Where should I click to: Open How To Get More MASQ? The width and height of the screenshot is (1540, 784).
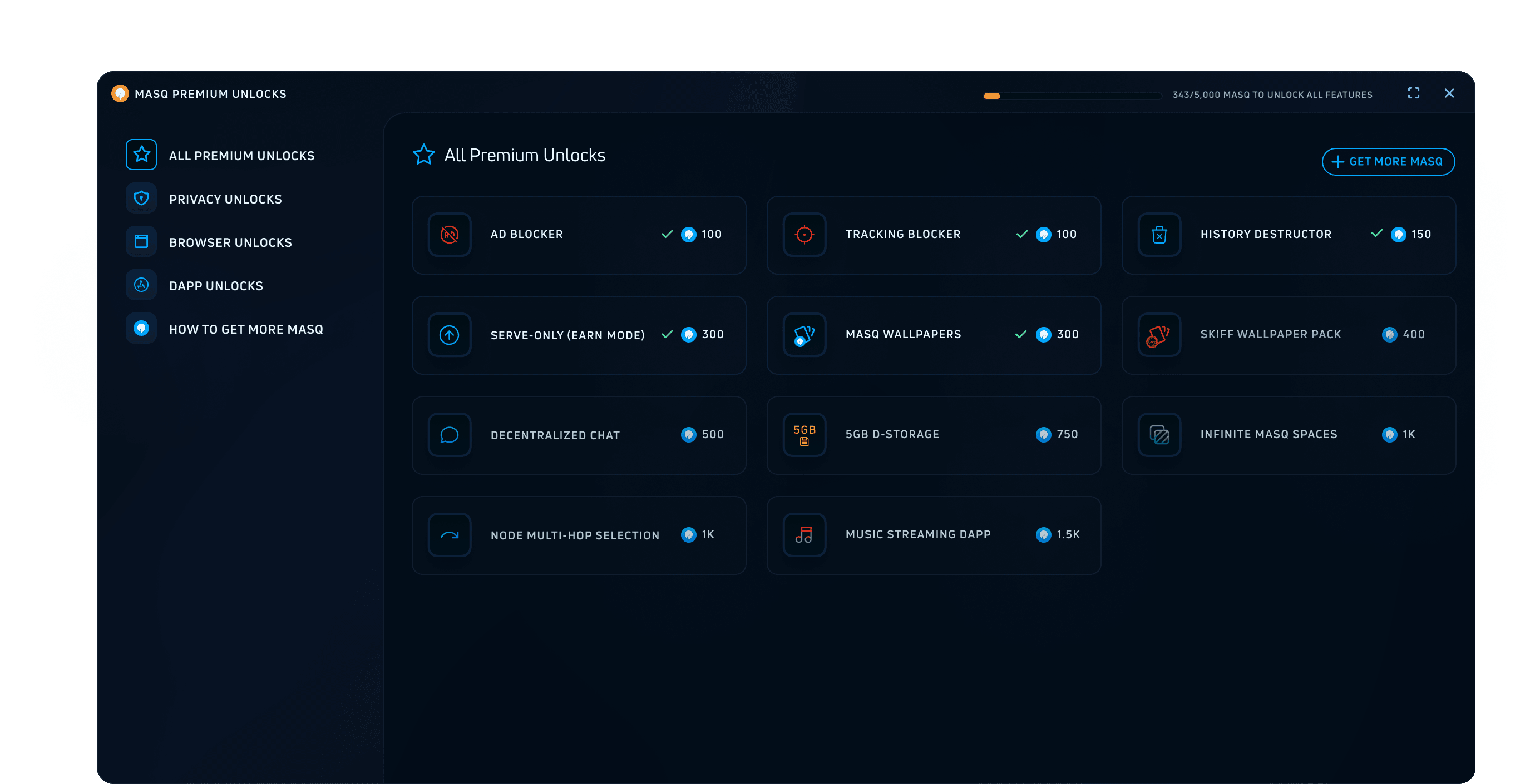(x=246, y=329)
